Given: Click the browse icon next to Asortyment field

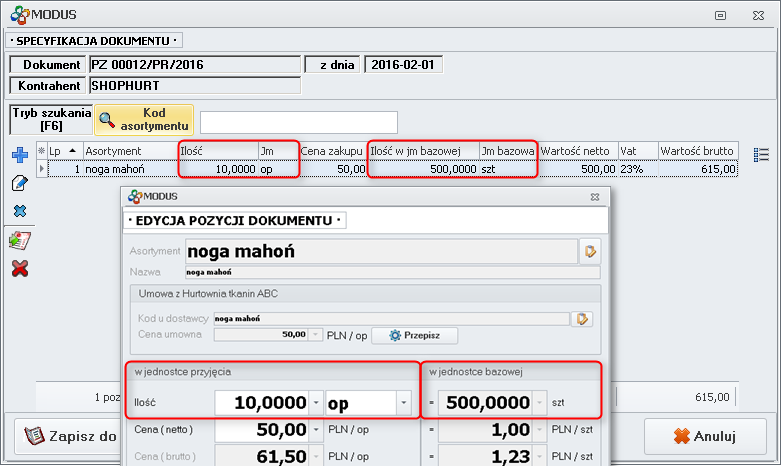Looking at the screenshot, I should [590, 251].
